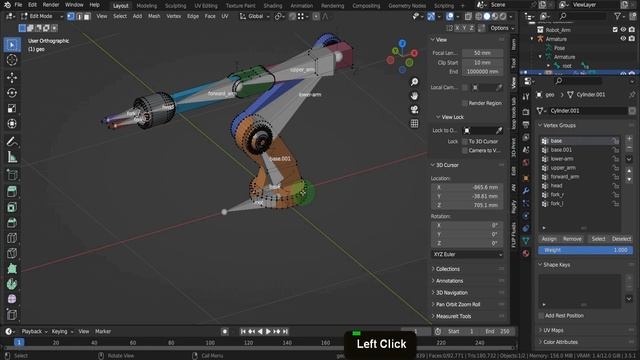Select the Extrude Region tool
The width and height of the screenshot is (640, 360).
click(x=12, y=191)
